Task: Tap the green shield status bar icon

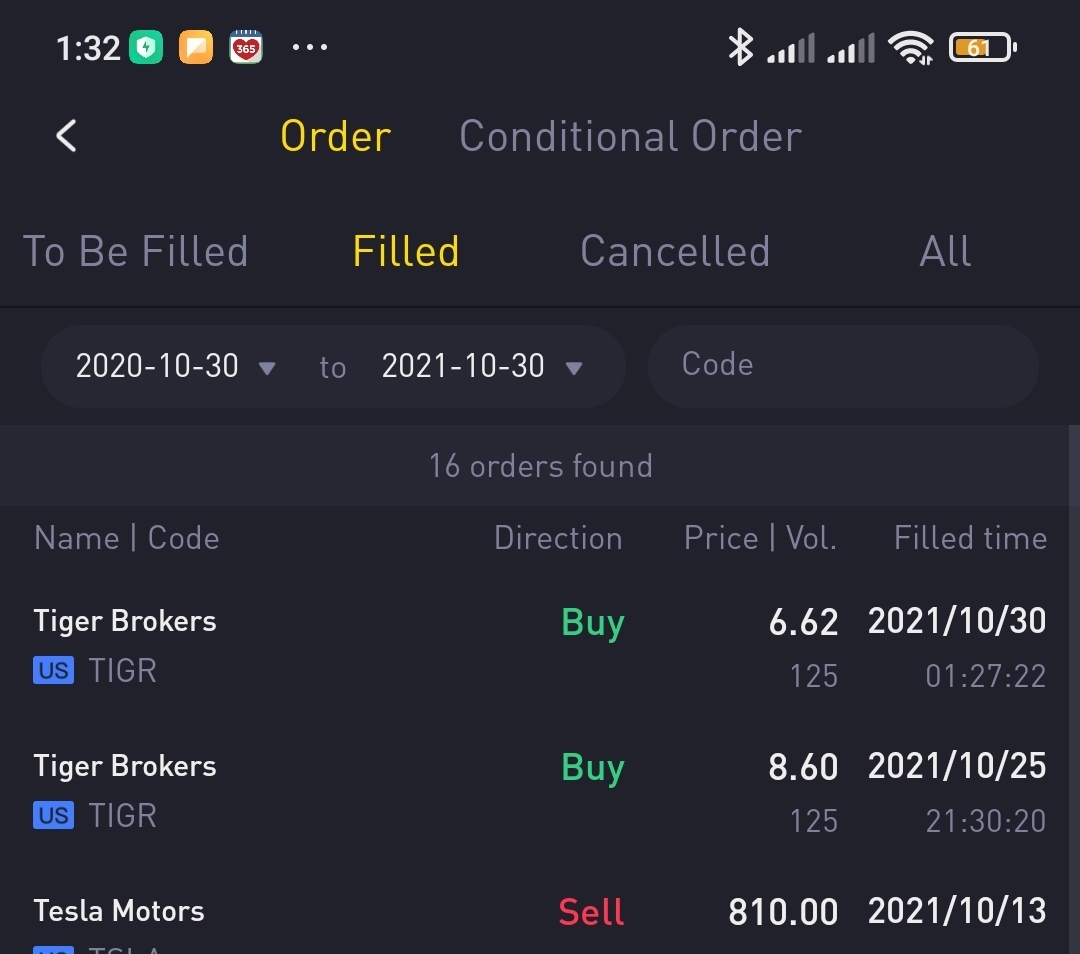Action: coord(146,48)
